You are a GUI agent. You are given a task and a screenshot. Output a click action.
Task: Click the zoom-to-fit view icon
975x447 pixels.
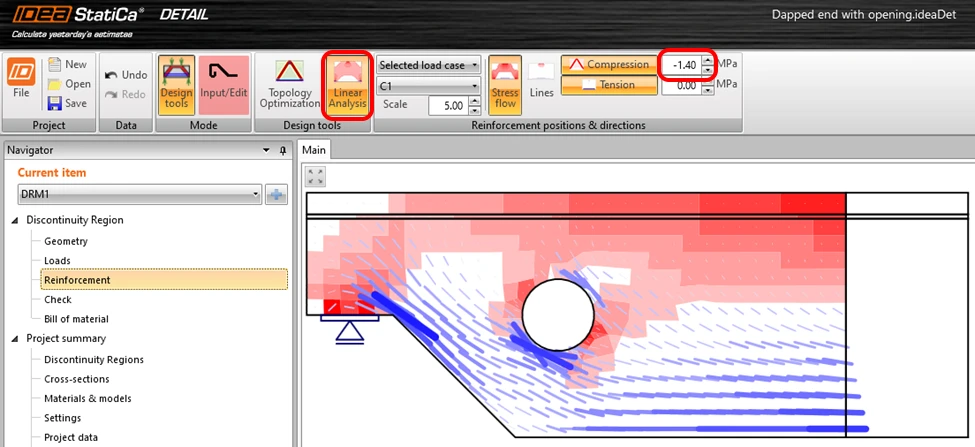point(316,177)
